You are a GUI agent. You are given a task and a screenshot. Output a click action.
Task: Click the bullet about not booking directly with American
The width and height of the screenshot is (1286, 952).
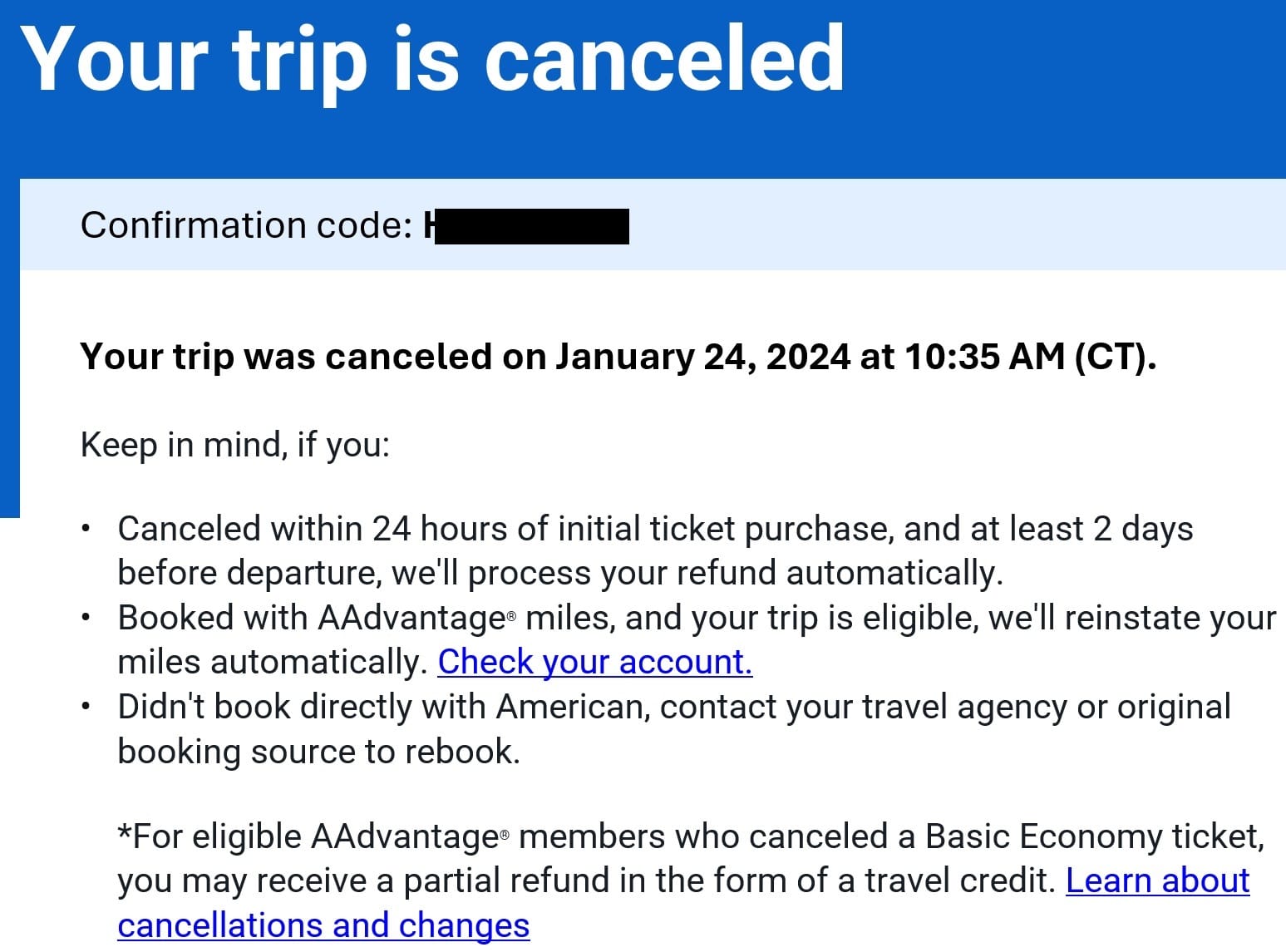pos(674,728)
